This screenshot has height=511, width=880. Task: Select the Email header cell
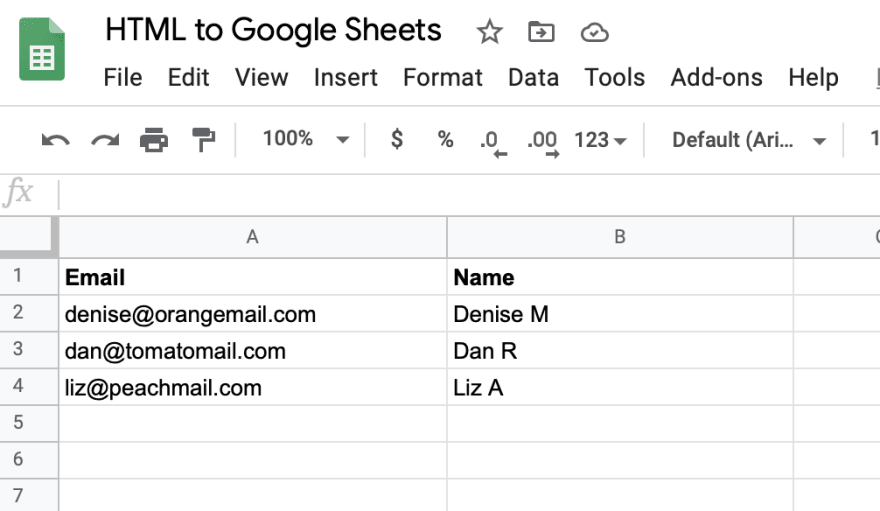253,277
